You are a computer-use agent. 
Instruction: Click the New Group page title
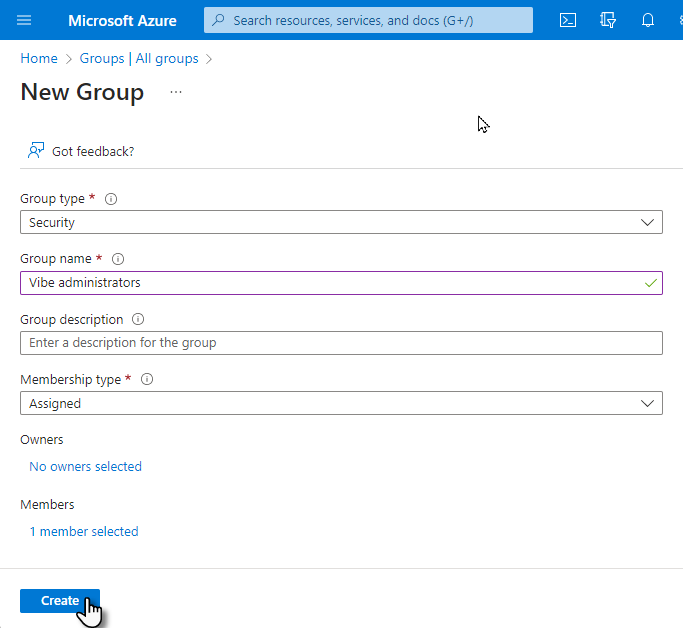click(x=82, y=92)
